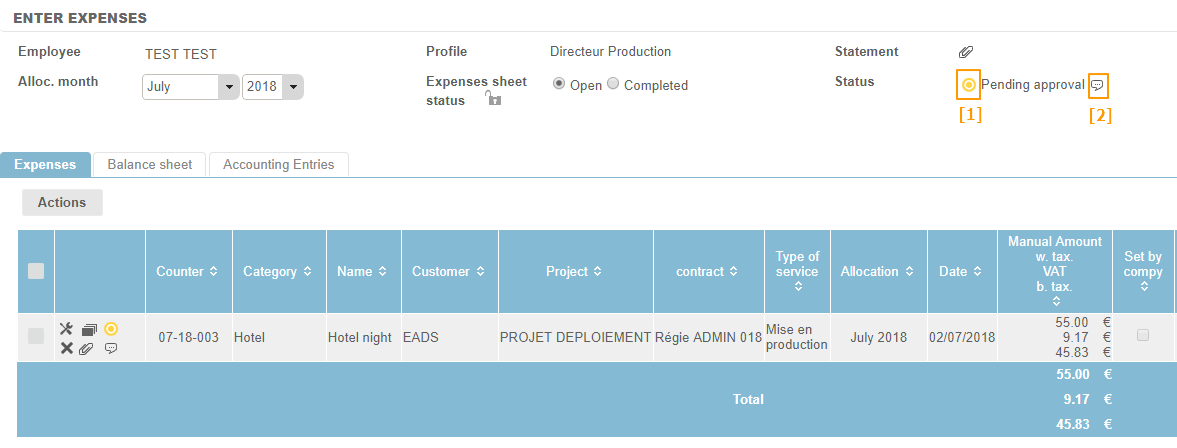The width and height of the screenshot is (1177, 448).
Task: Click the Actions button
Action: [62, 202]
